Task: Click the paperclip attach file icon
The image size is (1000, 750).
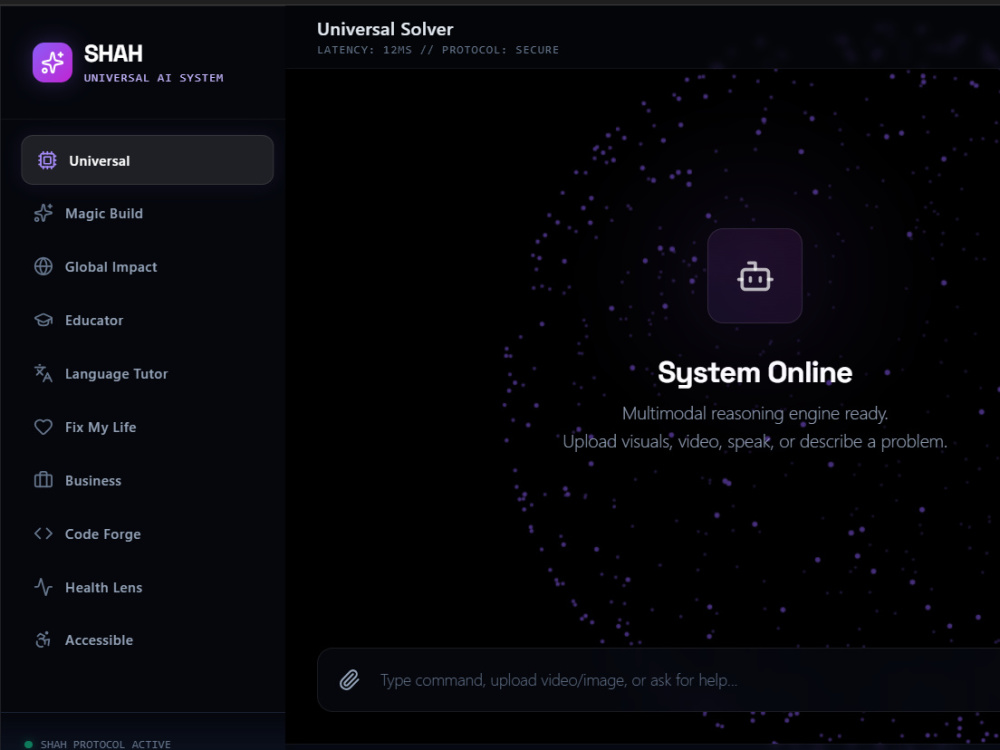Action: [x=349, y=680]
